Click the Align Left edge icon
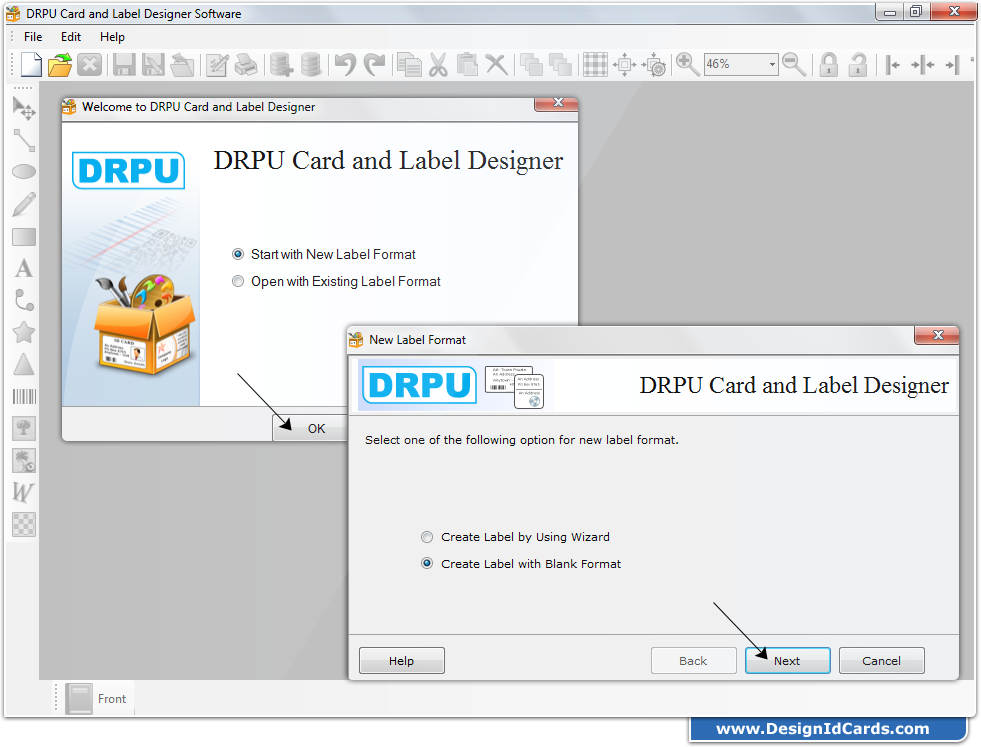 click(x=893, y=64)
